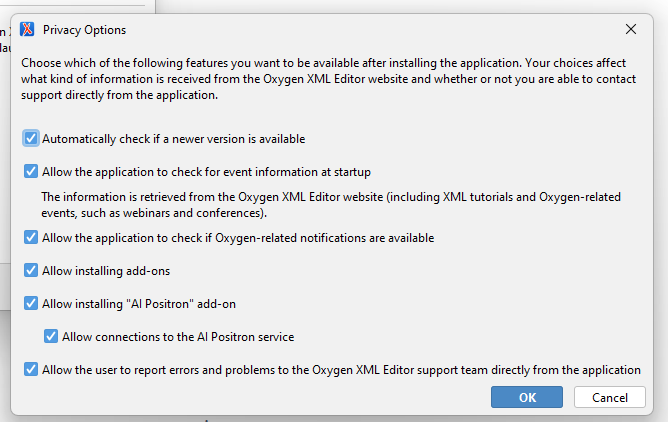Click the Oxygen XML icon in title bar

tap(28, 29)
